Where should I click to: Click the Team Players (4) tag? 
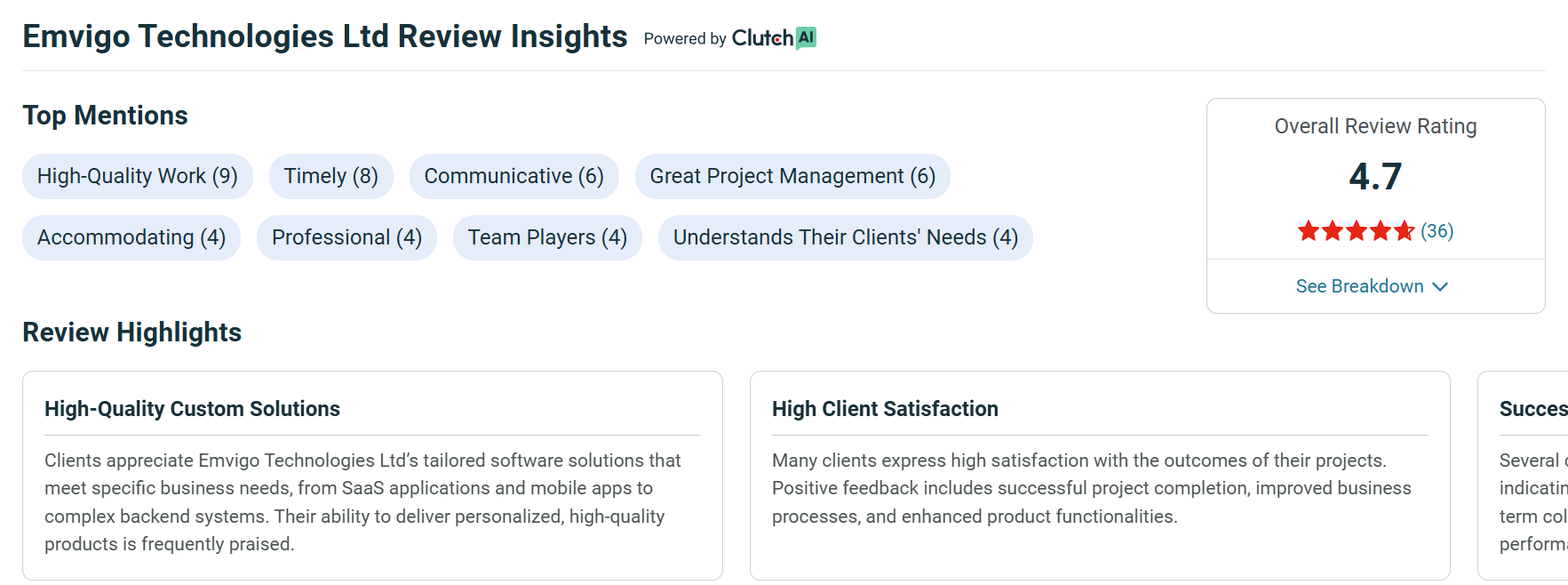click(547, 237)
